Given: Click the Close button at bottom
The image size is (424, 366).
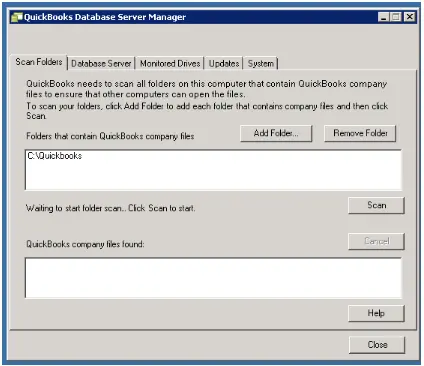Looking at the screenshot, I should pos(377,345).
